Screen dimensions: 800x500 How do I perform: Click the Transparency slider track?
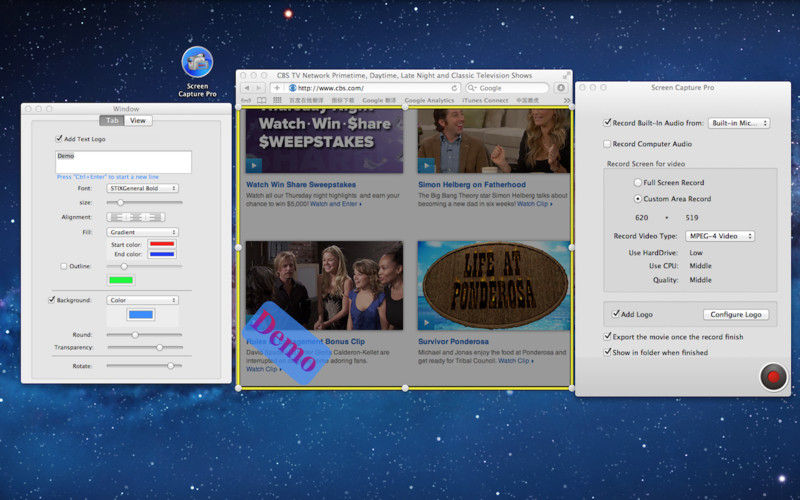click(x=144, y=347)
